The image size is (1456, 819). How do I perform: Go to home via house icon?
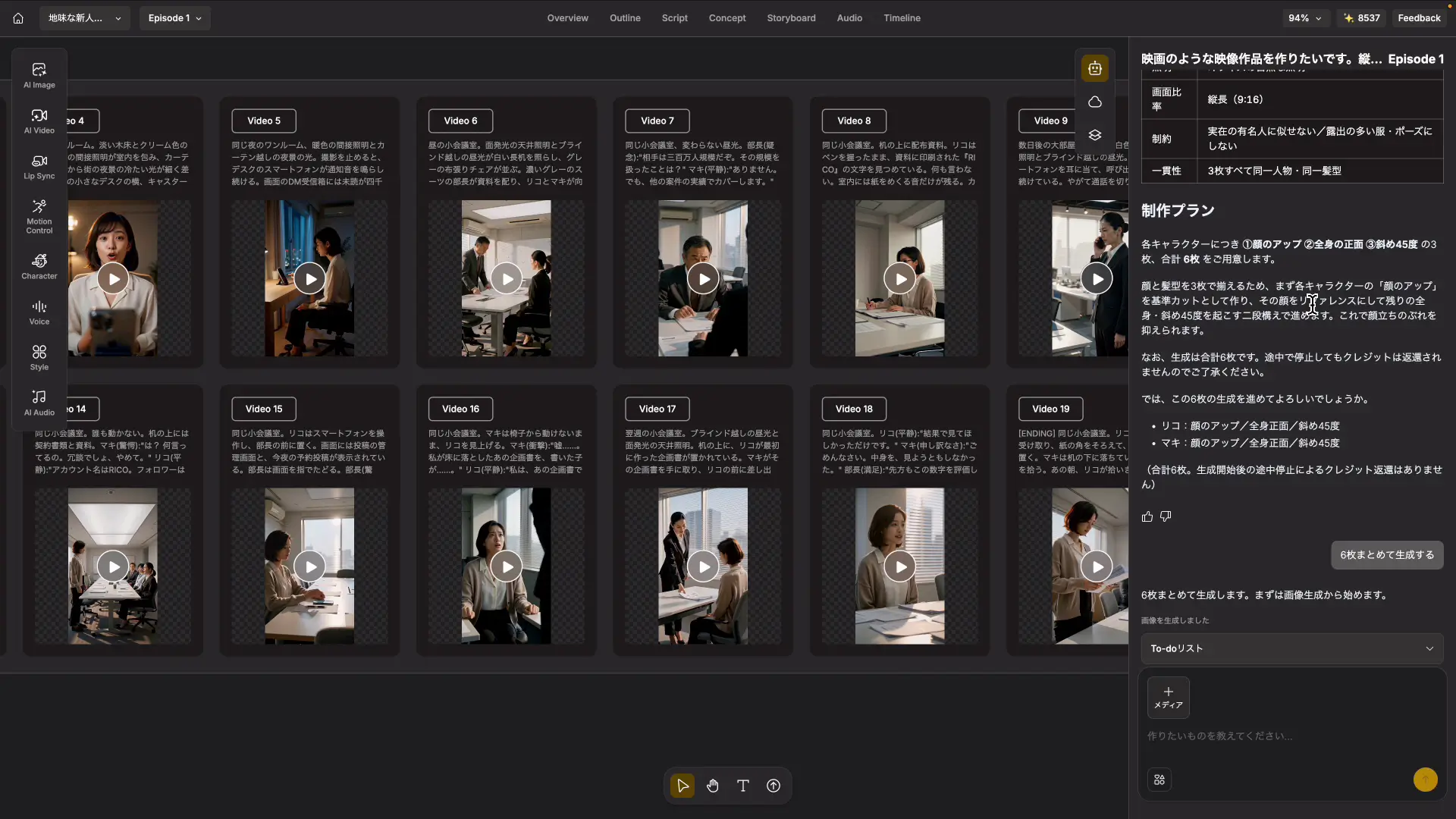[x=18, y=18]
